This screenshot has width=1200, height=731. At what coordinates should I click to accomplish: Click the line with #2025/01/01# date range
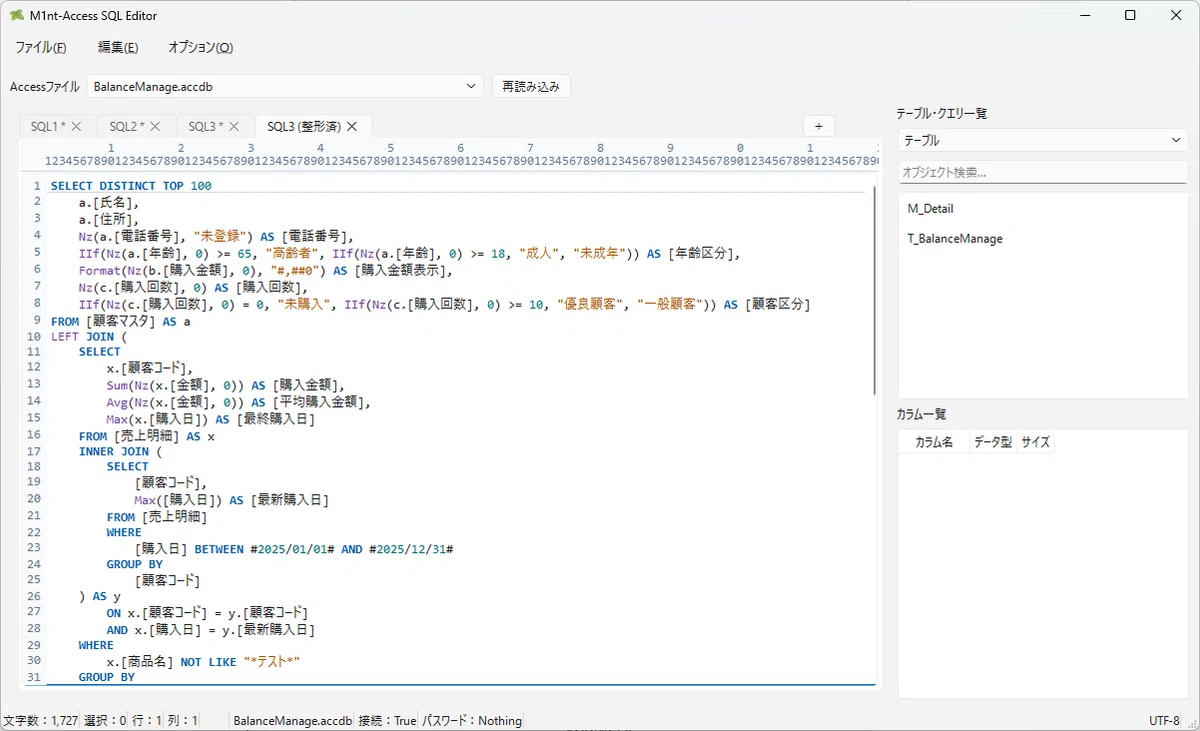coord(294,549)
